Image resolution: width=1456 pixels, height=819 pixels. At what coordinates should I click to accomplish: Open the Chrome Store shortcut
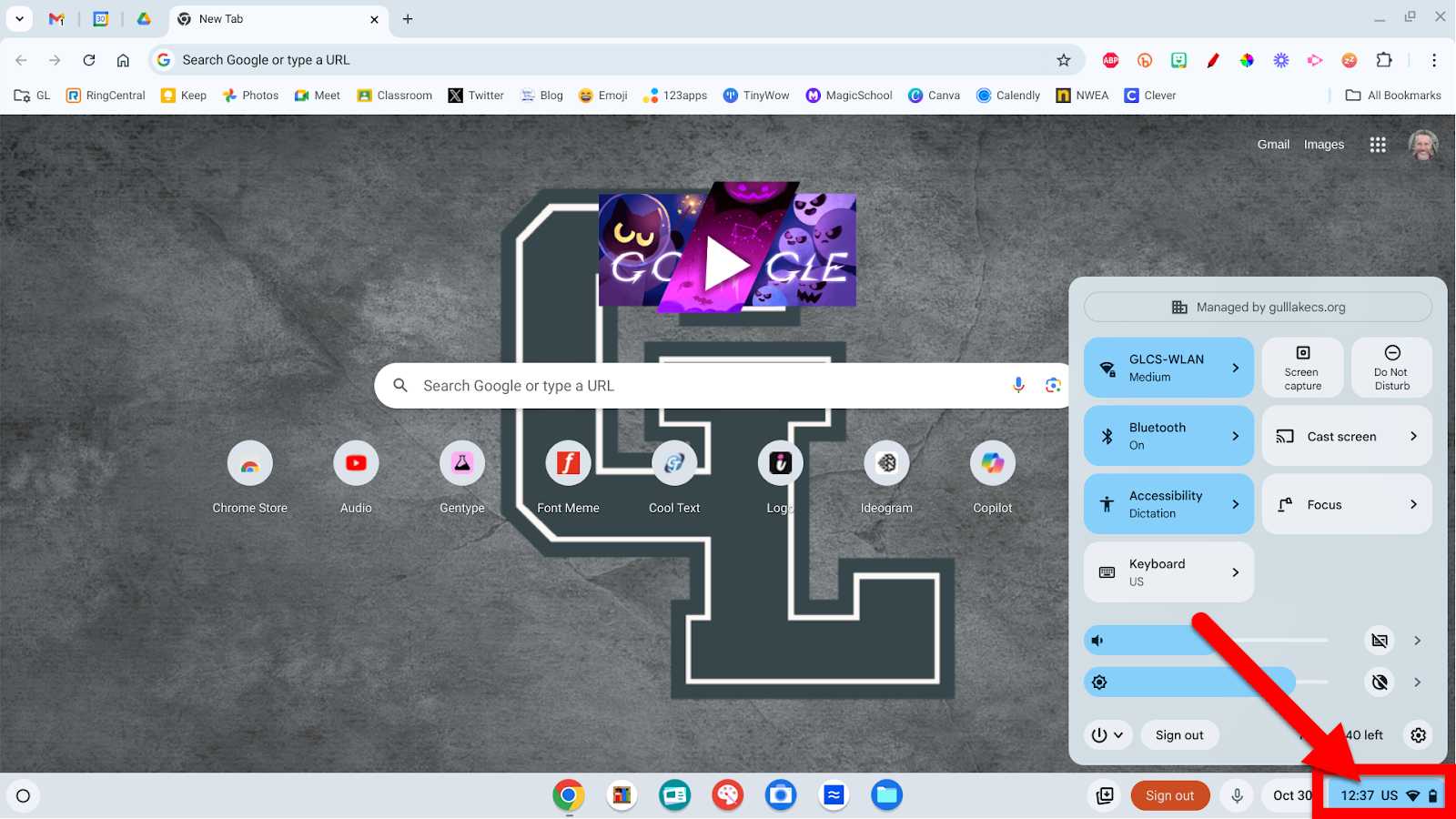tap(250, 478)
